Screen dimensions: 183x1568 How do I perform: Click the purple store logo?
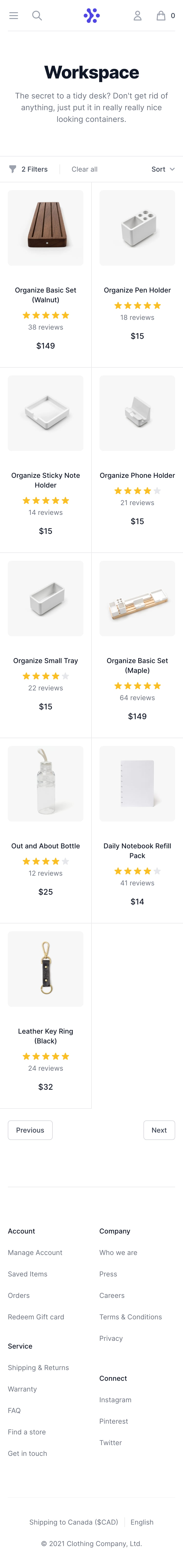pos(91,16)
